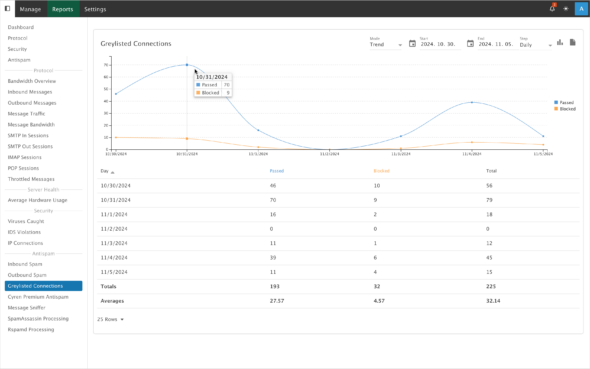Open IDS Violations report

(24, 232)
